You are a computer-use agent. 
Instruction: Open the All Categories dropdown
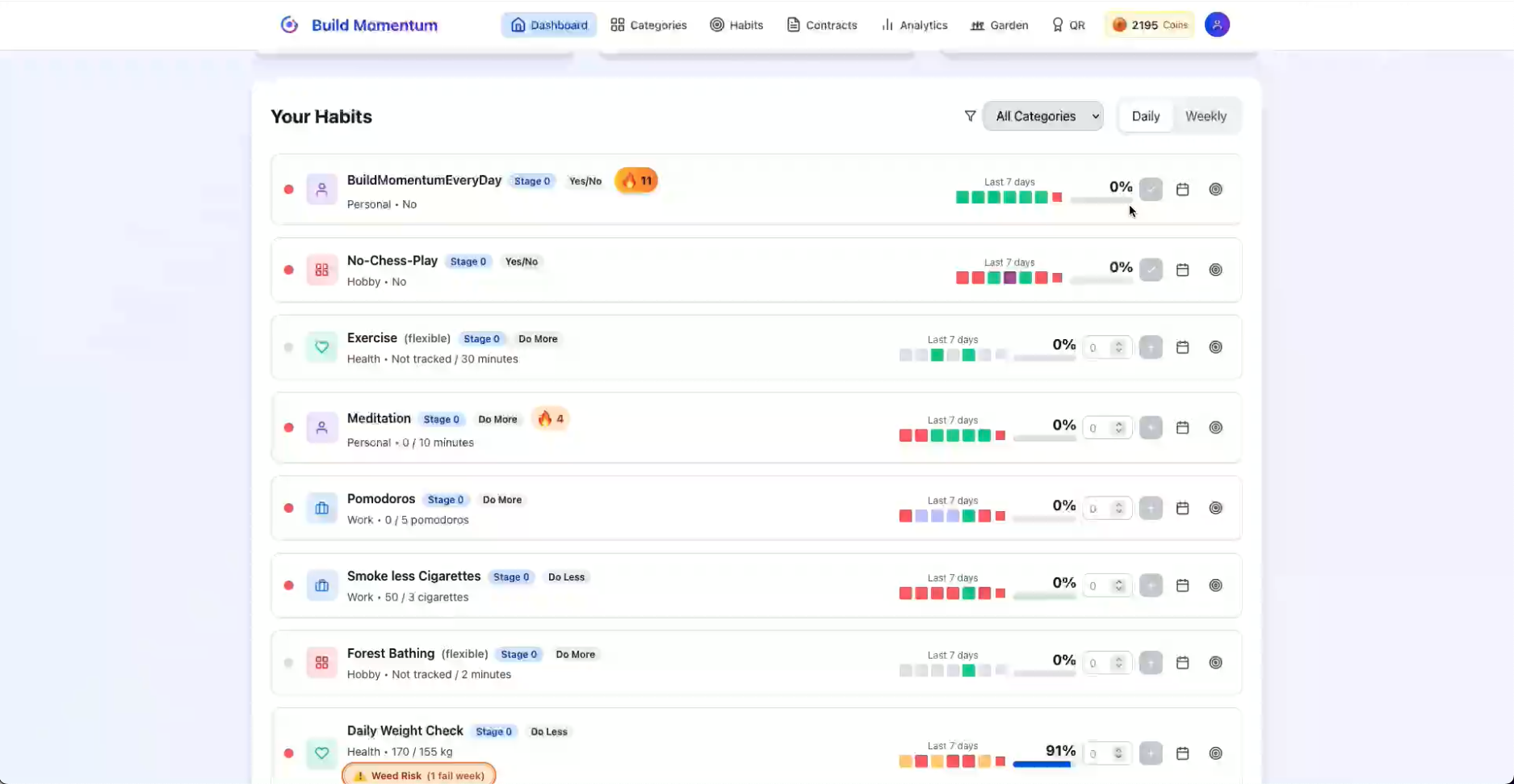[x=1043, y=116]
